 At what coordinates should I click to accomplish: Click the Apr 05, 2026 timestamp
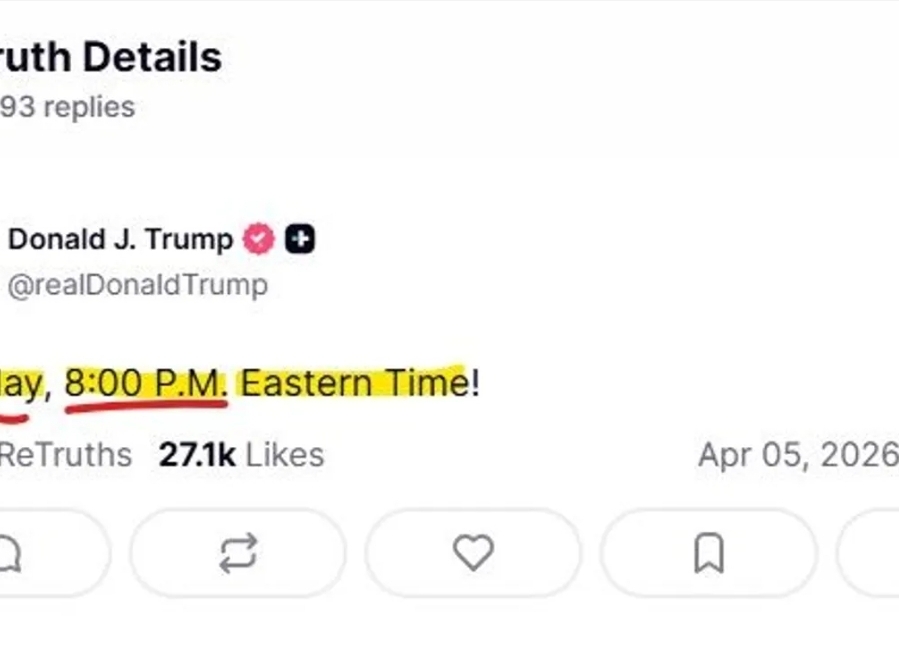tap(797, 455)
